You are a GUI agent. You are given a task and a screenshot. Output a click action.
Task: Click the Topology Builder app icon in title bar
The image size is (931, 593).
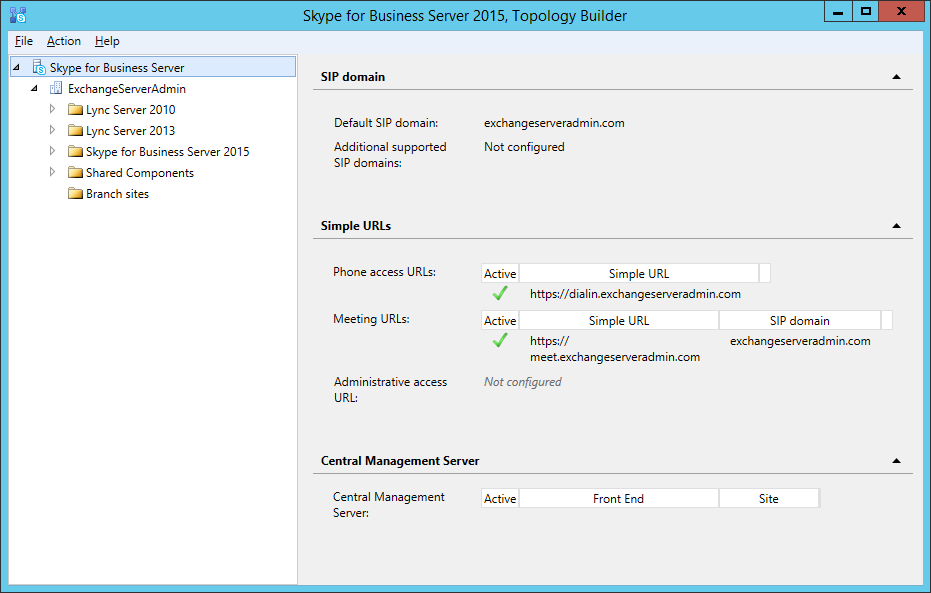[x=18, y=15]
